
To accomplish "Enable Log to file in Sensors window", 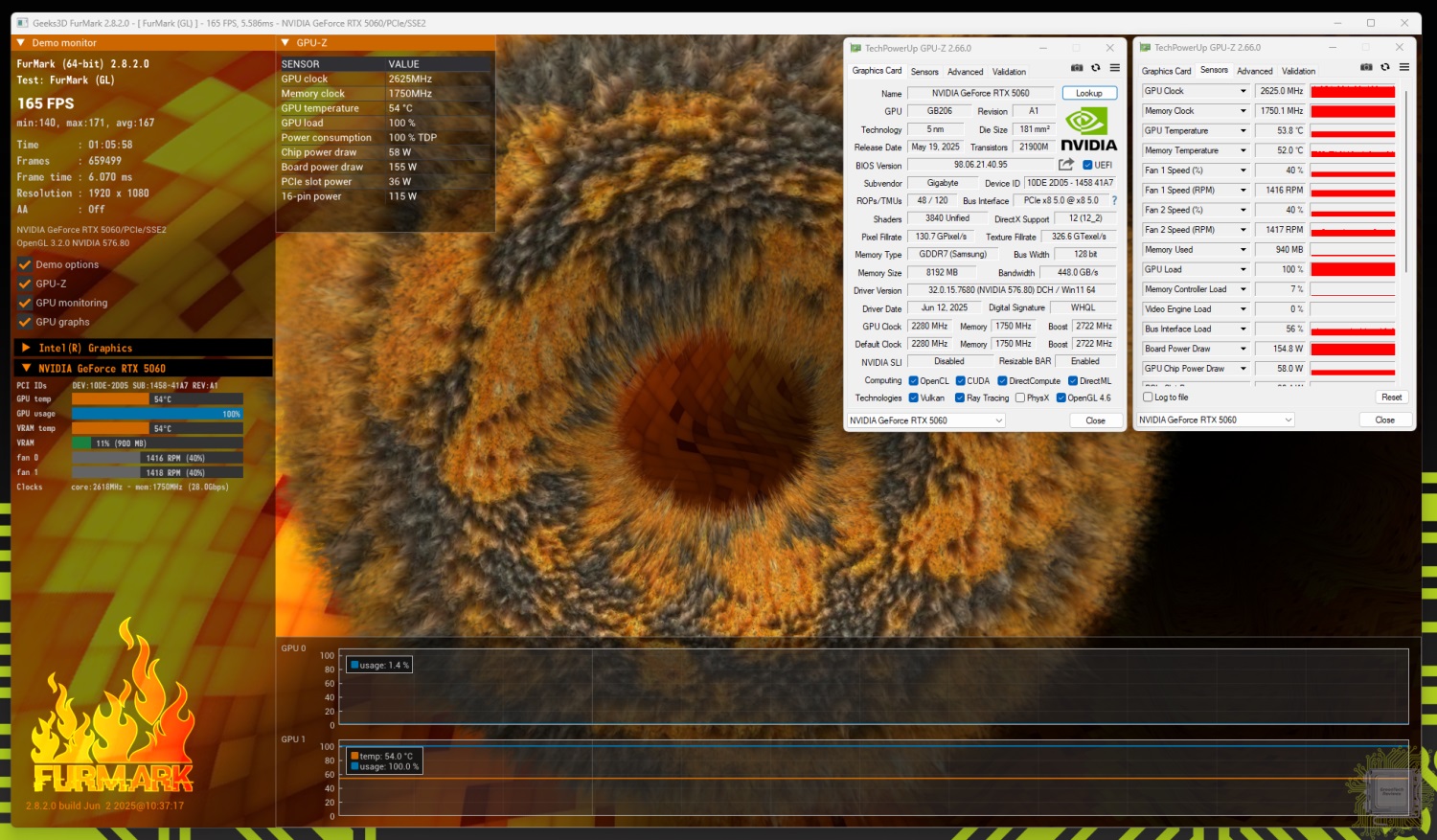I will point(1148,397).
